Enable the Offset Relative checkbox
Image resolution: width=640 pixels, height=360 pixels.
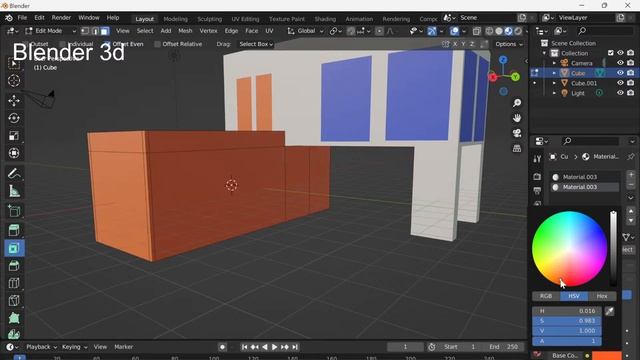(157, 44)
